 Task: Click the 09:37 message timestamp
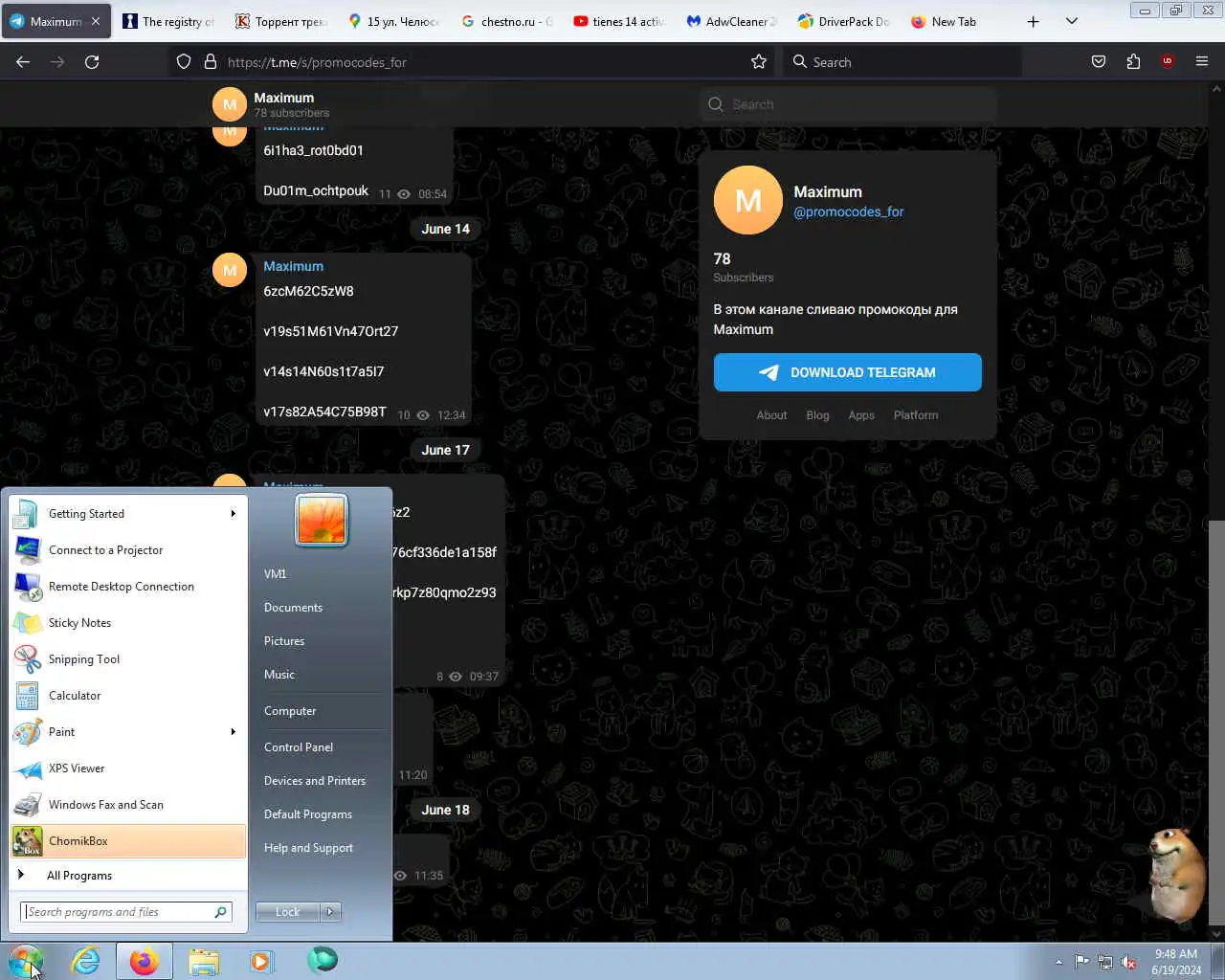(484, 677)
